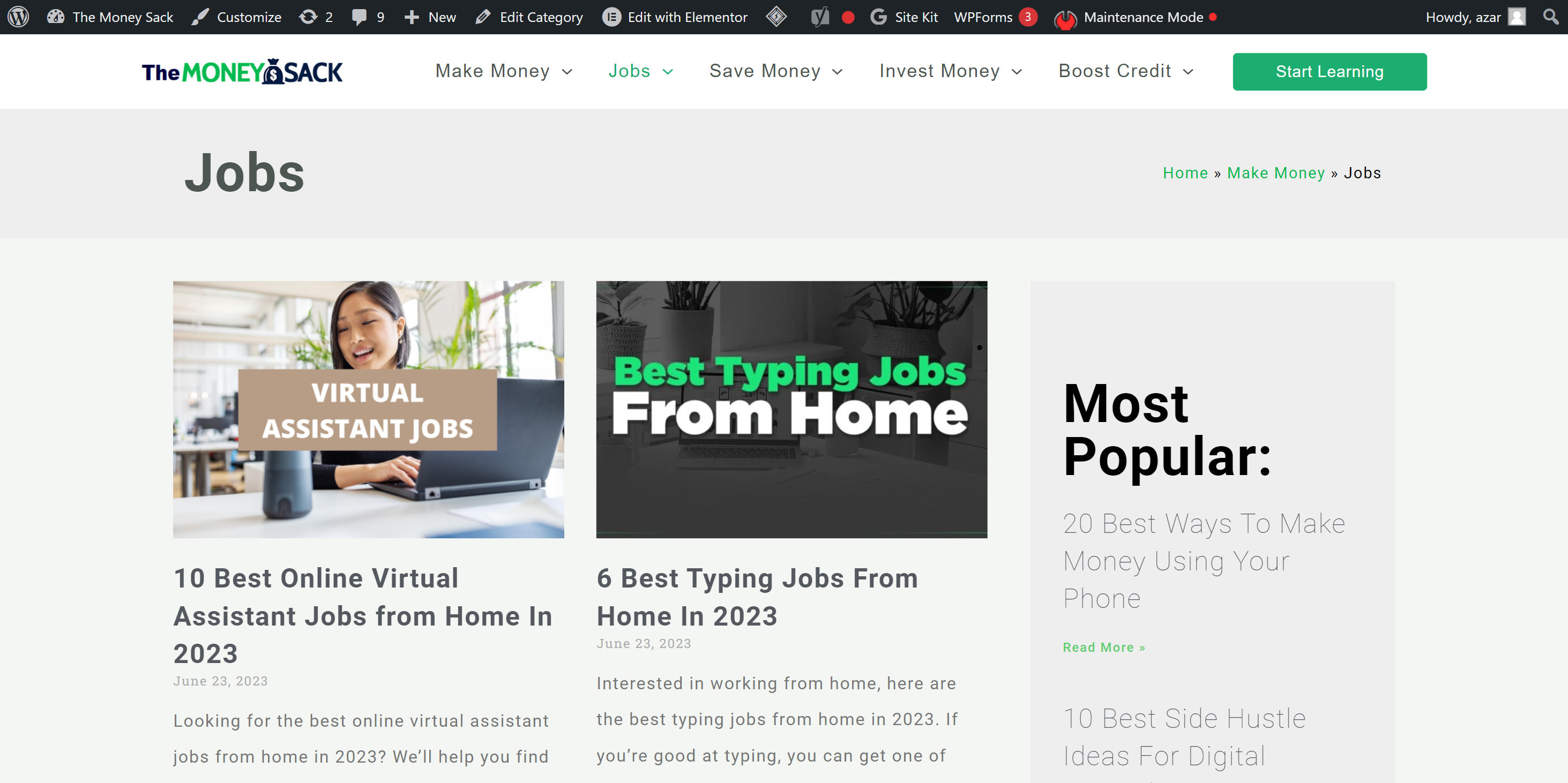This screenshot has height=783, width=1568.
Task: Click Maintenance Mode red status dot
Action: 1213,17
